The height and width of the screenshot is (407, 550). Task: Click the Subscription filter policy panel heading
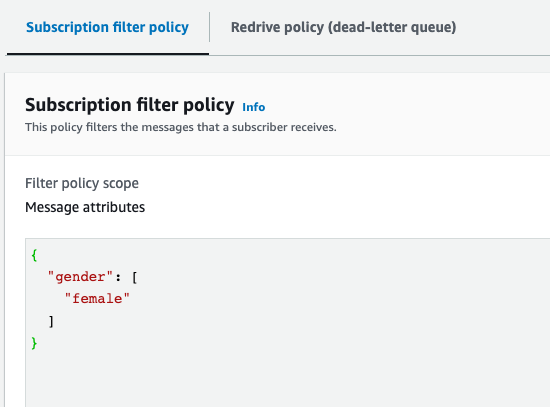coord(129,105)
